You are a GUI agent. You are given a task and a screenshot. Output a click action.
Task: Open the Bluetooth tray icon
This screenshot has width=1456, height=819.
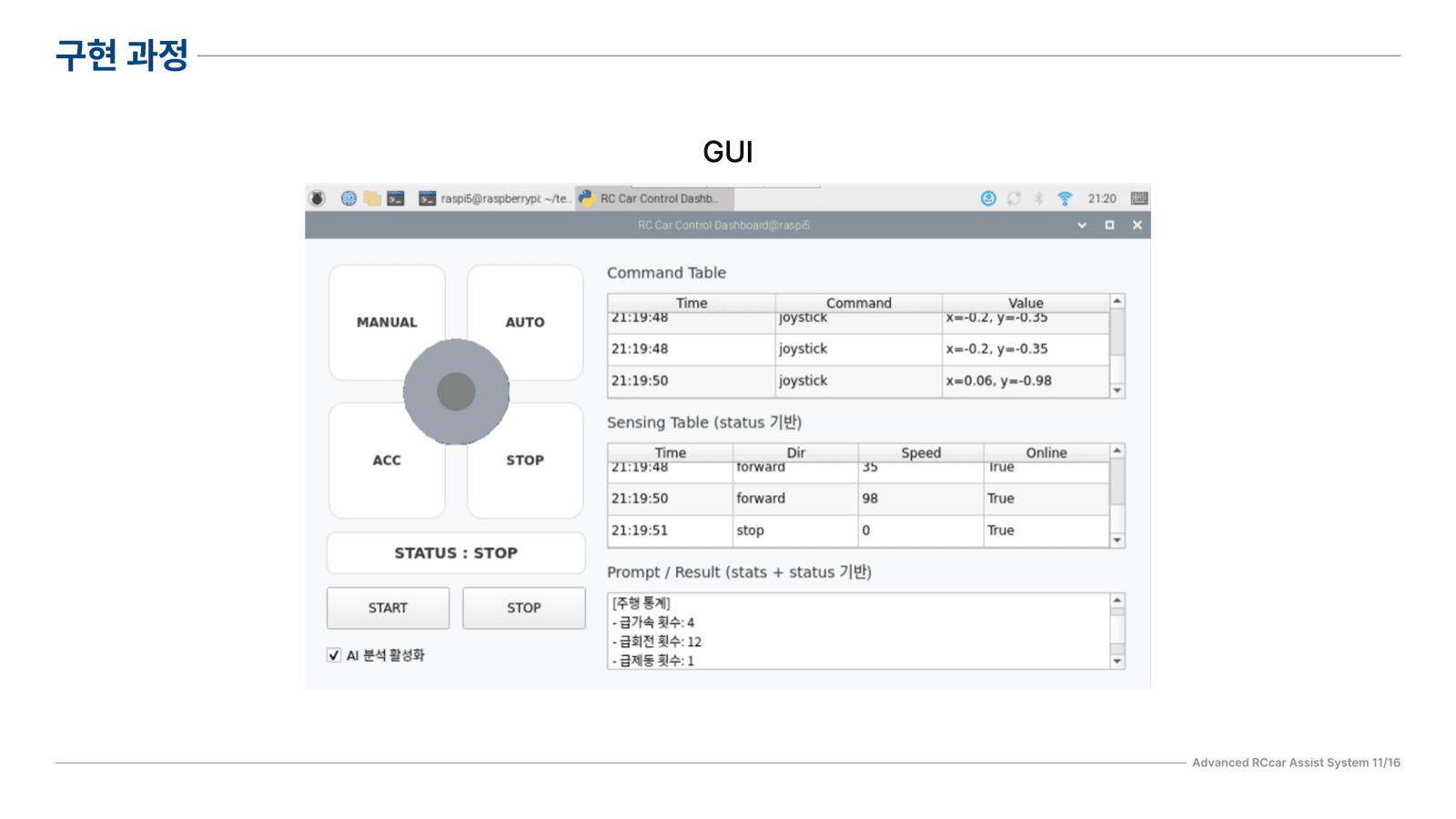point(1038,198)
